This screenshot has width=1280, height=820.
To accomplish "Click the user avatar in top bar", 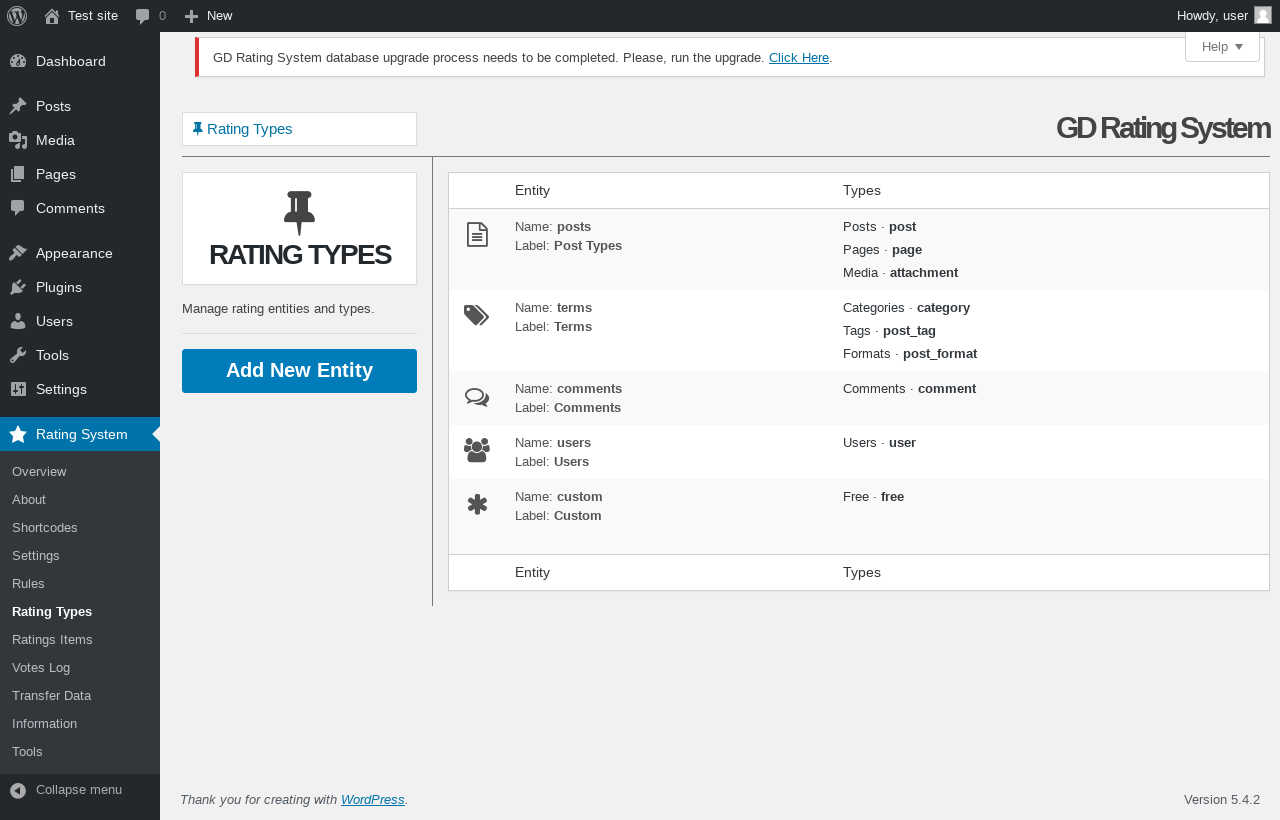I will [1262, 15].
